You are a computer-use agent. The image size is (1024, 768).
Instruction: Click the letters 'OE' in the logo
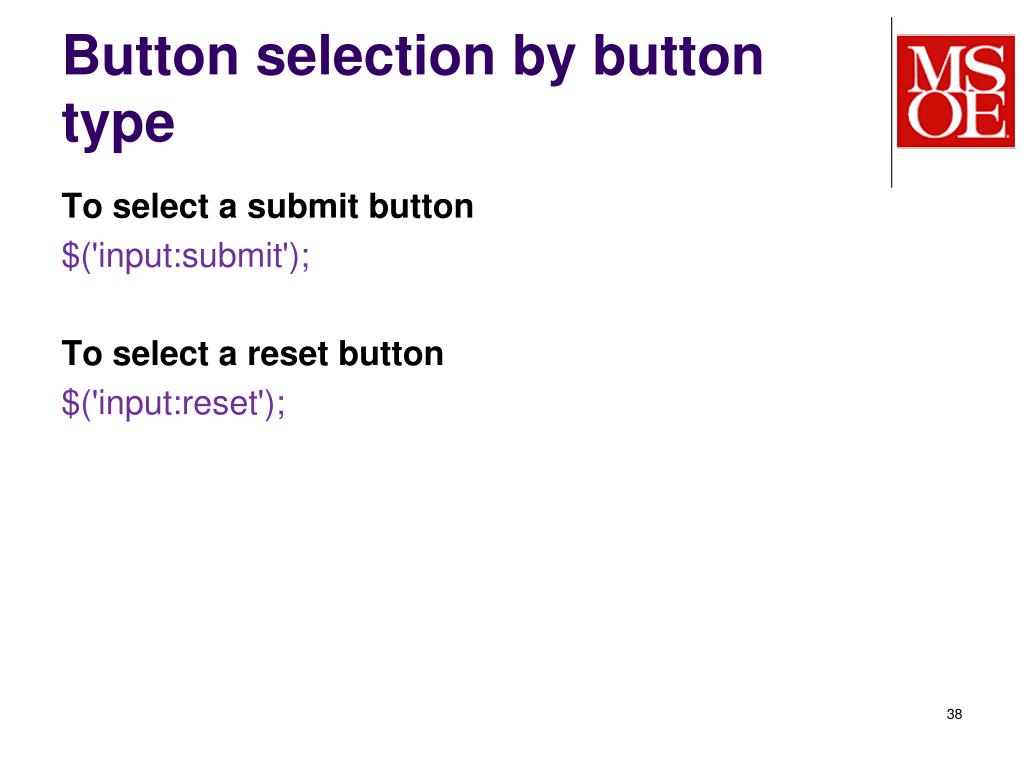956,115
